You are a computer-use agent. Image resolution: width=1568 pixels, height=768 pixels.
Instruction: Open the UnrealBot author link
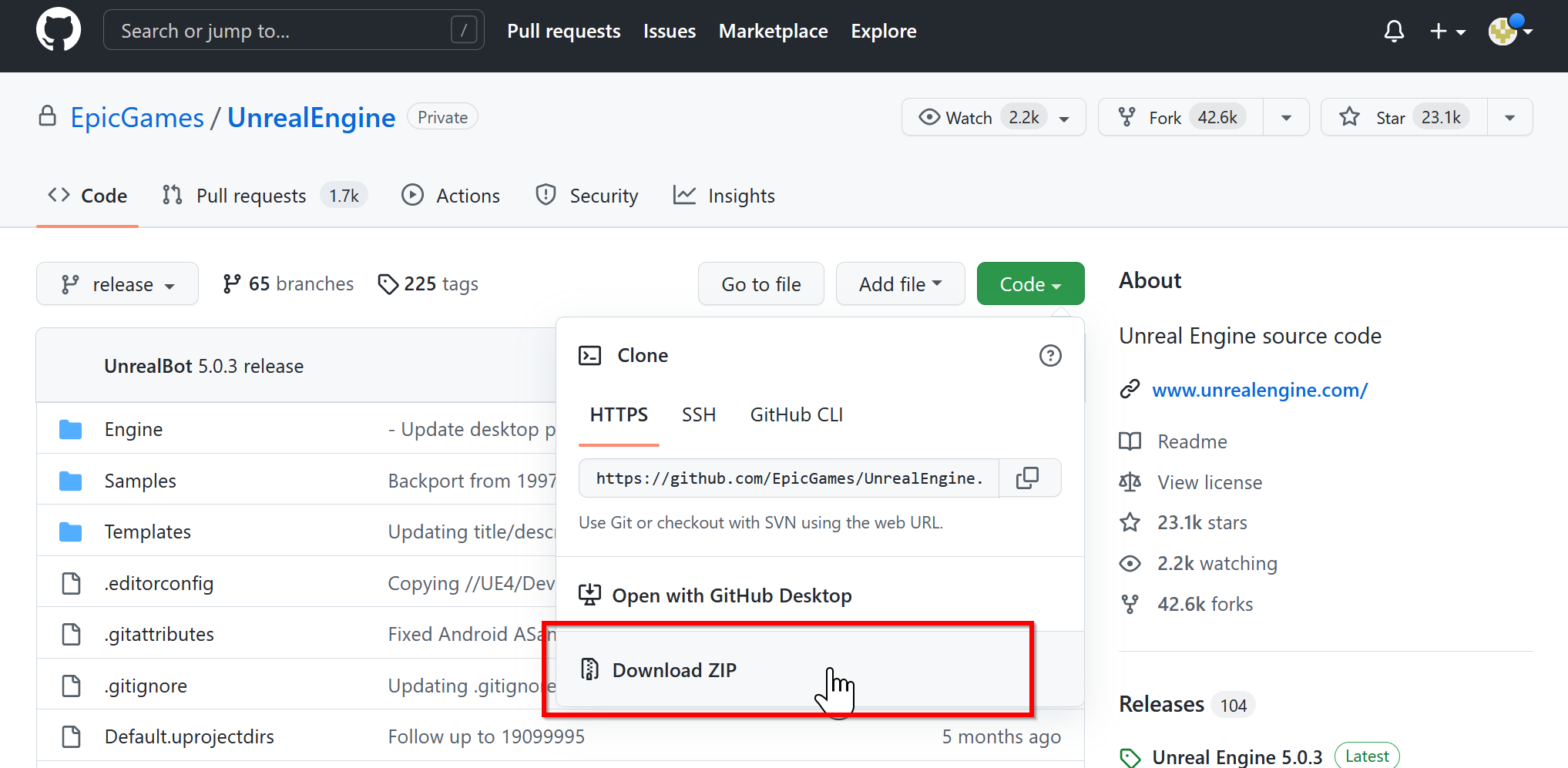point(148,366)
